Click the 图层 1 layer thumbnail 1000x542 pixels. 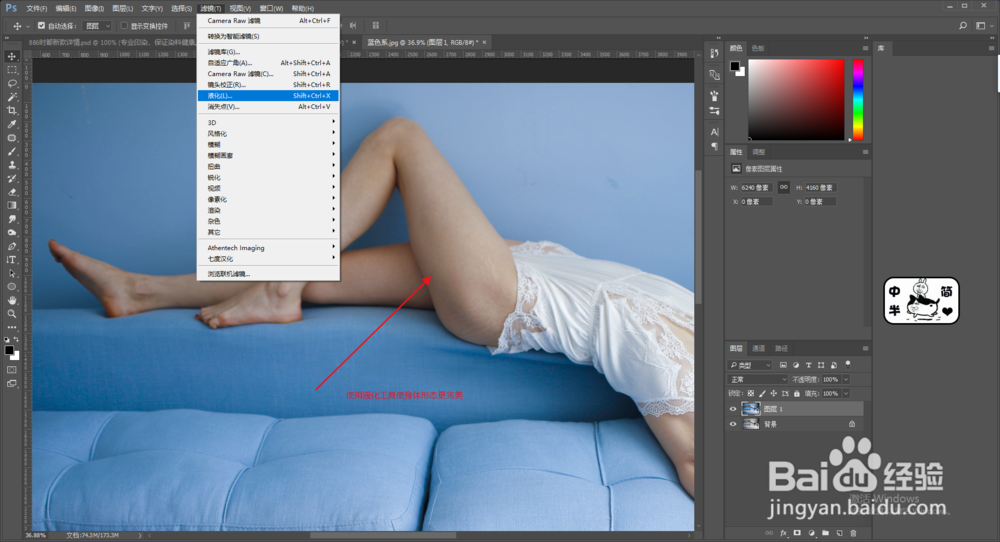[751, 409]
